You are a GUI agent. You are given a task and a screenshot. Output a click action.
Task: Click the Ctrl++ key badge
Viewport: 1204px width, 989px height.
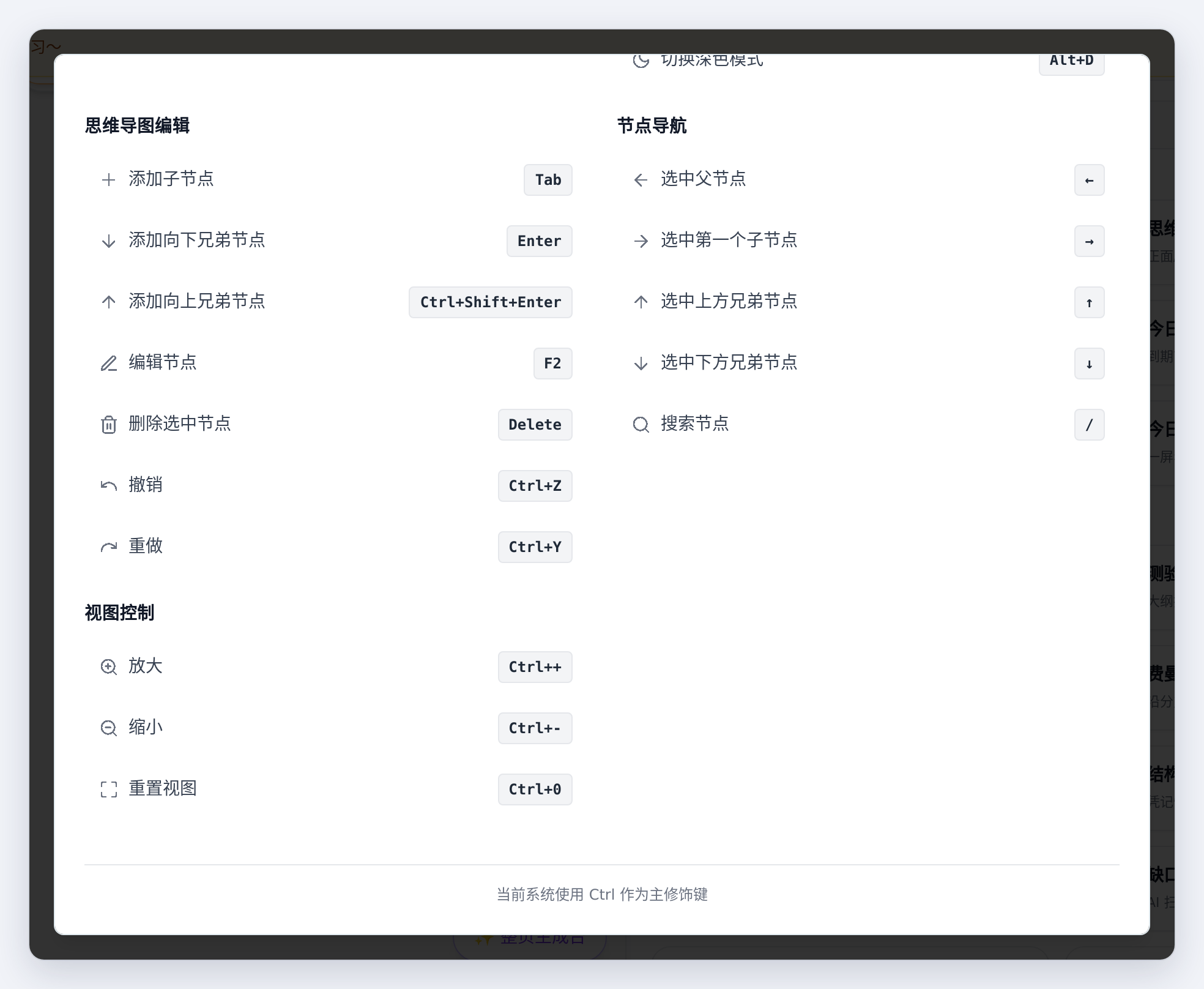pos(535,667)
